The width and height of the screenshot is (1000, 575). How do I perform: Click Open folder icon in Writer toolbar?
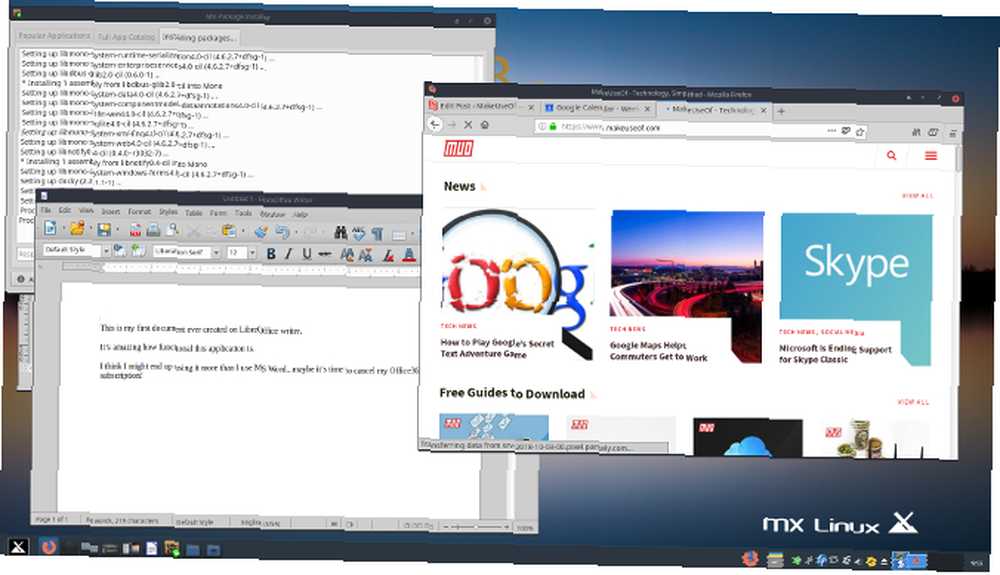pos(77,229)
